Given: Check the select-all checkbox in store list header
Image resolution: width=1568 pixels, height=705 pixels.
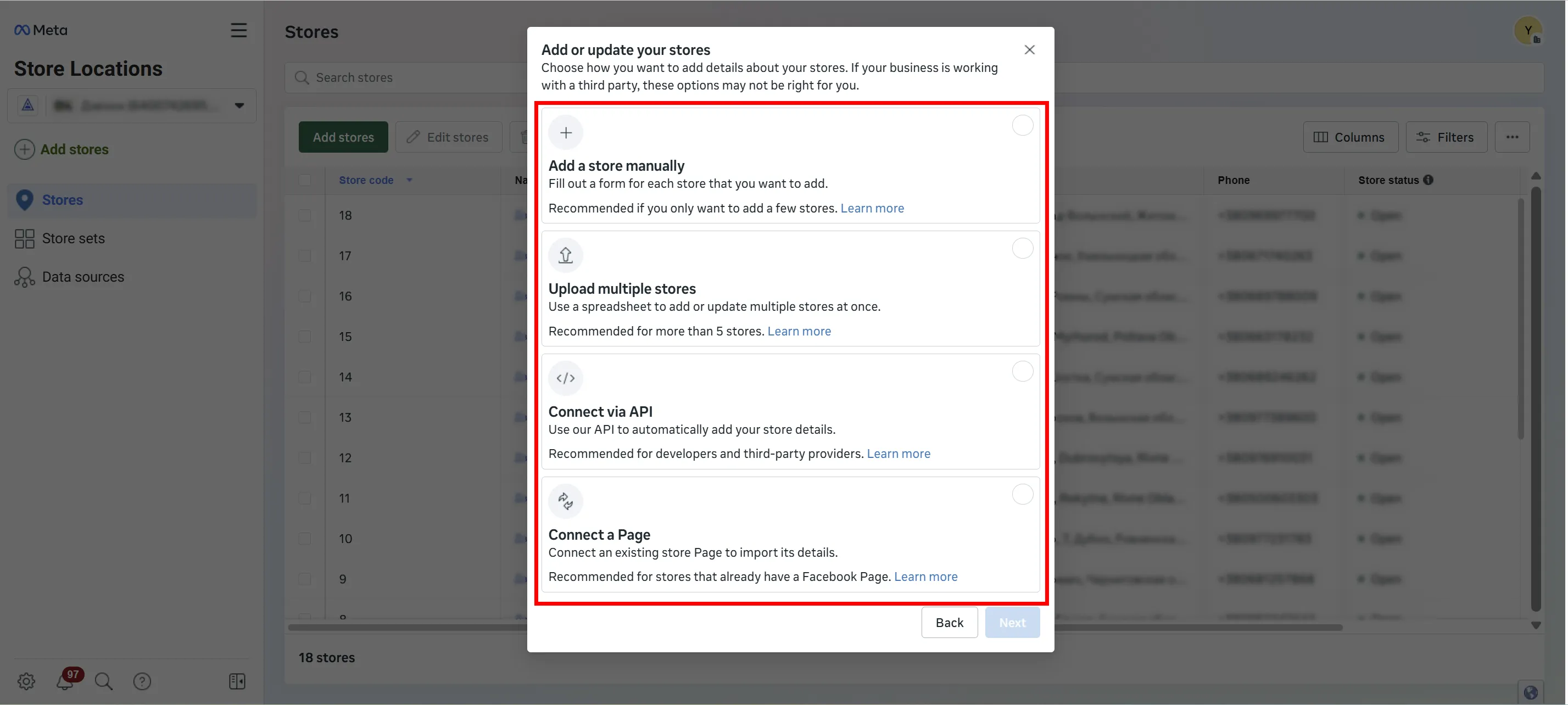Looking at the screenshot, I should 306,180.
